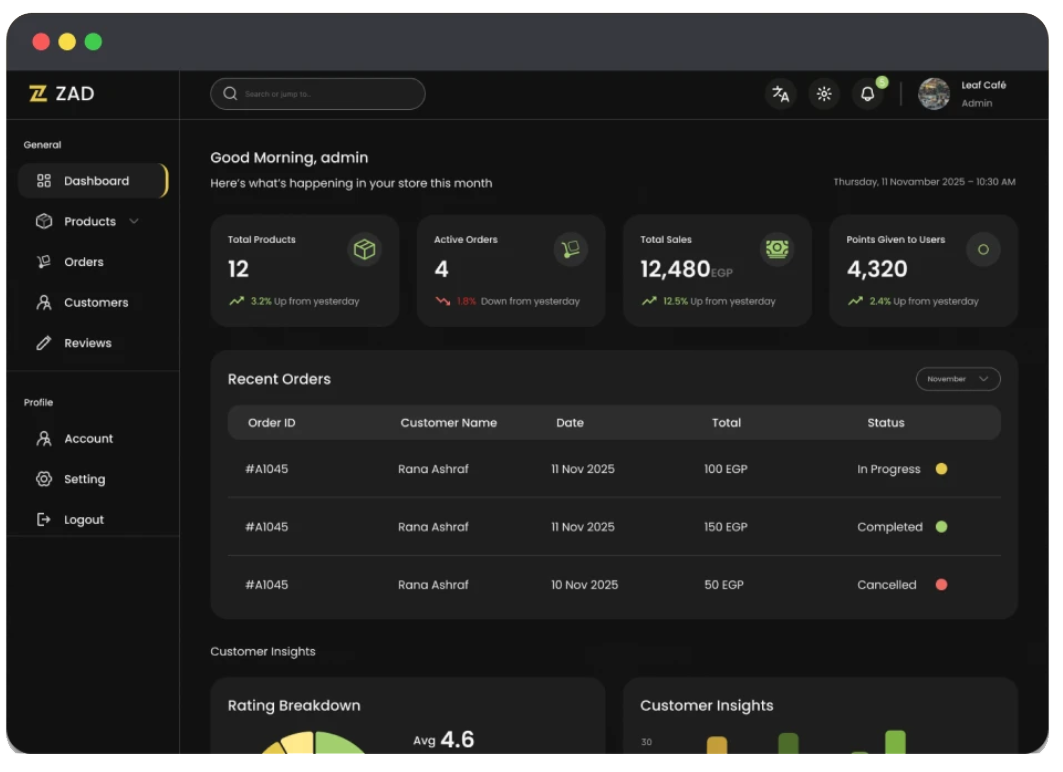Viewport: 1063px width, 772px height.
Task: Open the Customers section
Action: (95, 302)
